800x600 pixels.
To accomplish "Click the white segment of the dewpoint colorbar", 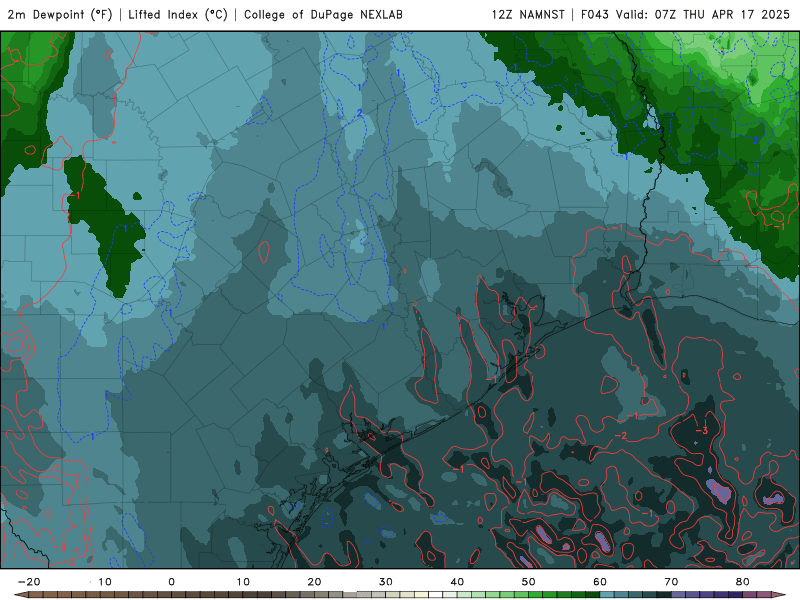I will coord(436,595).
